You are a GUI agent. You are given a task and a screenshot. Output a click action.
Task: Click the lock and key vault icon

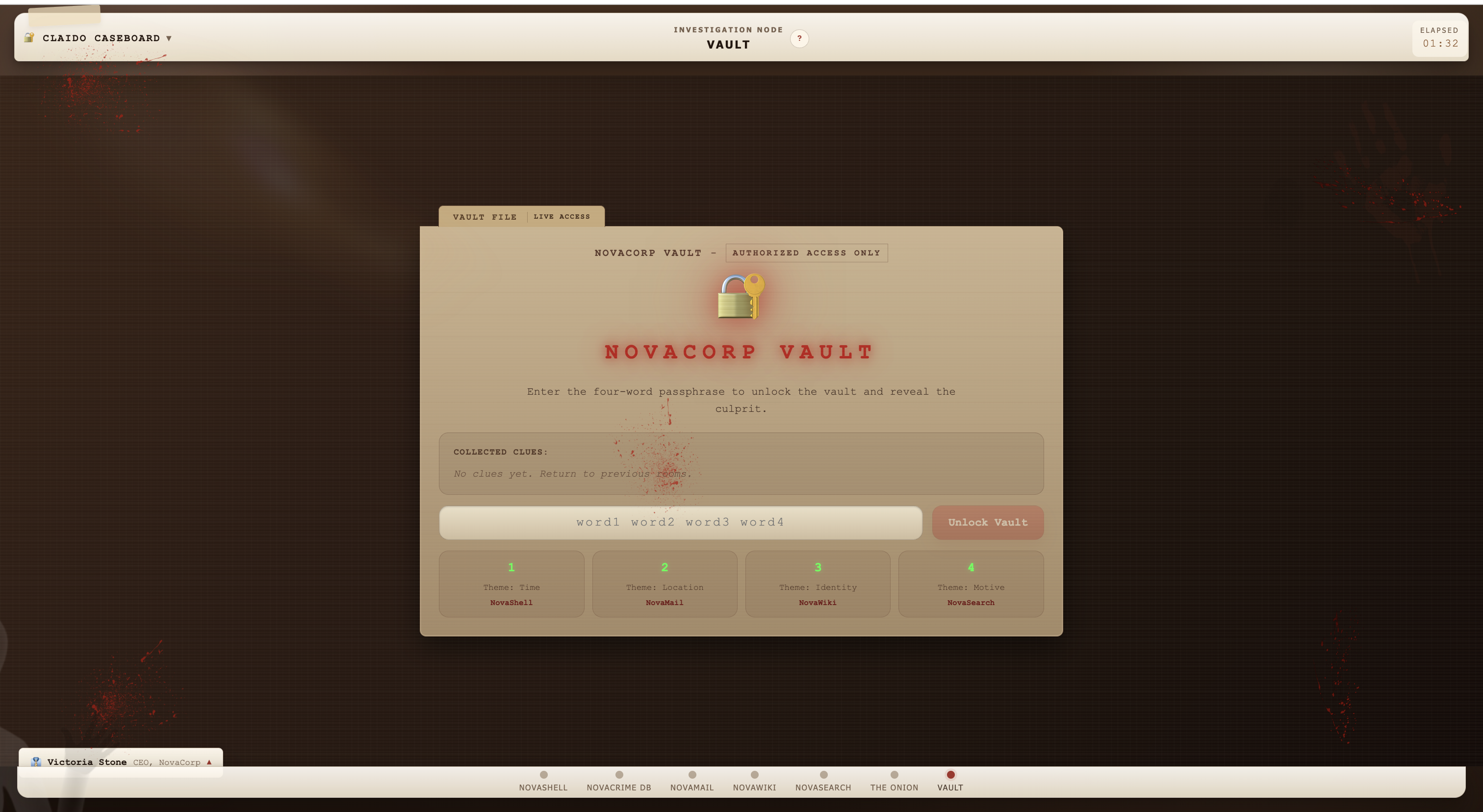tap(741, 296)
